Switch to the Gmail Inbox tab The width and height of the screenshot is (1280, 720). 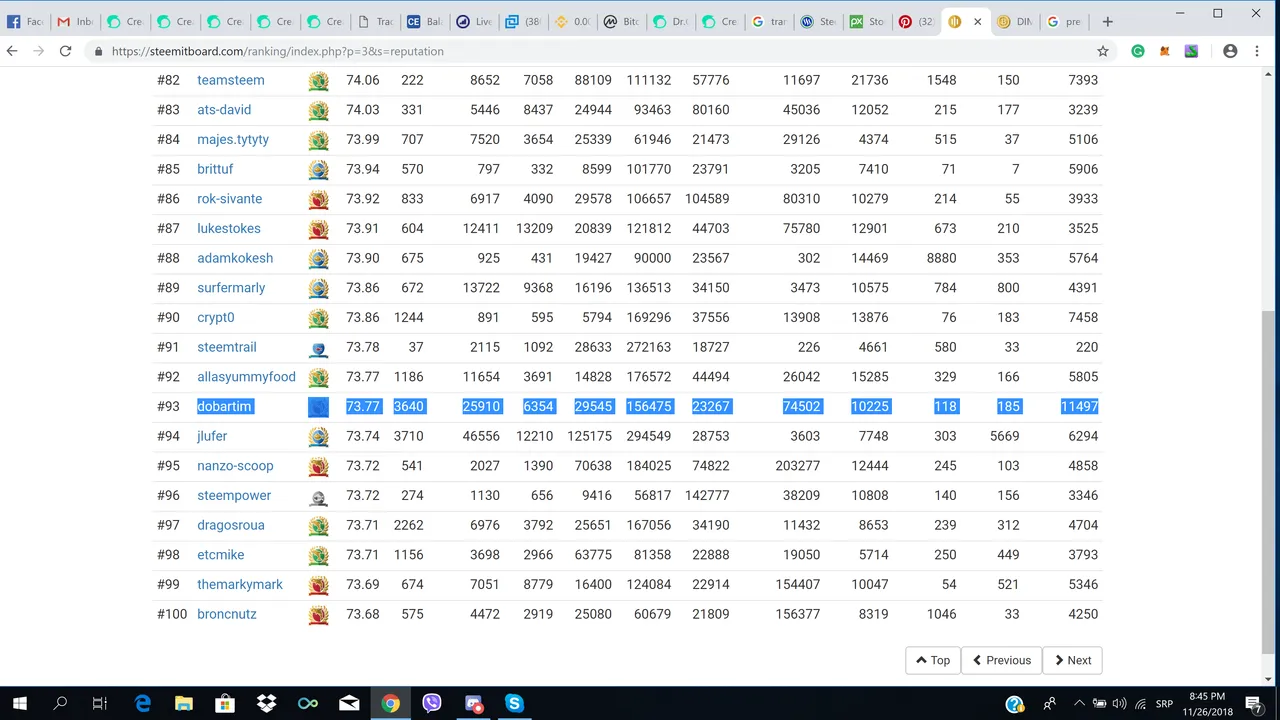[76, 21]
